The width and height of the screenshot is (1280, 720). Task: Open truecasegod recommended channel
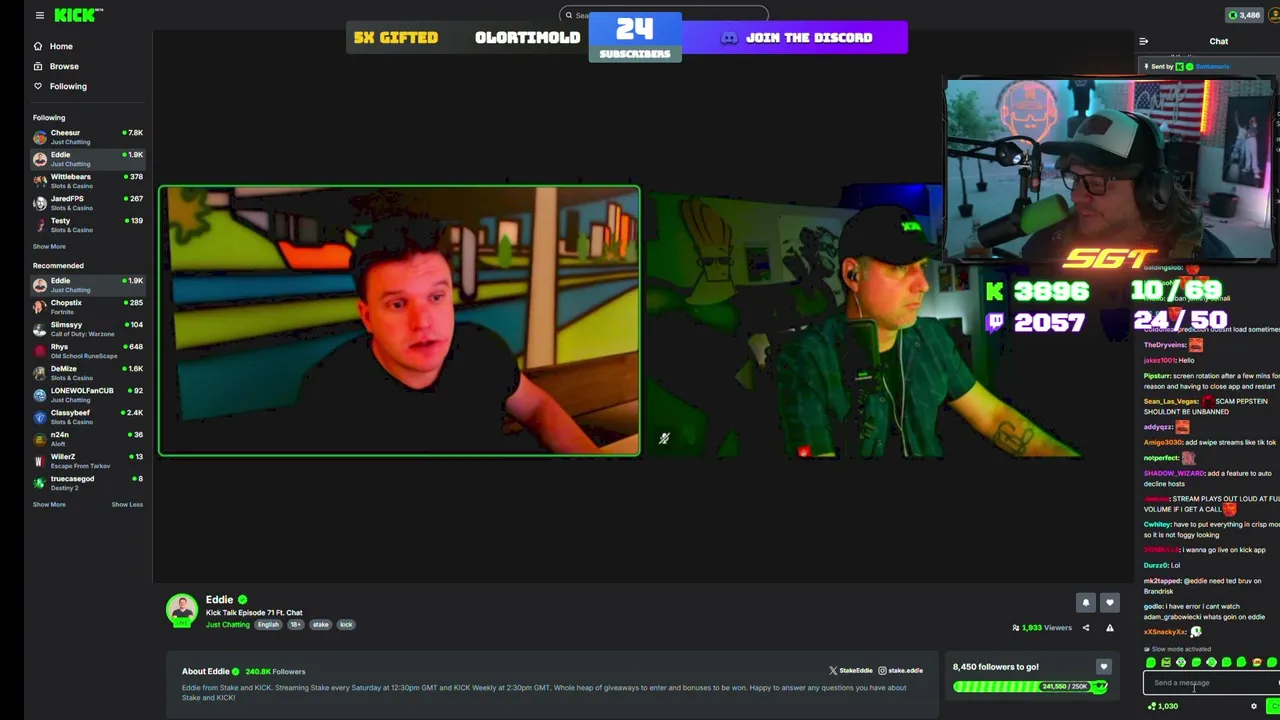pyautogui.click(x=88, y=483)
